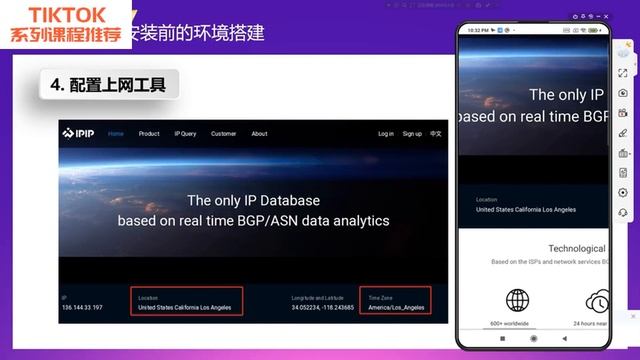Tap the cloud clock icon on phone
This screenshot has height=360, width=640.
pos(597,301)
